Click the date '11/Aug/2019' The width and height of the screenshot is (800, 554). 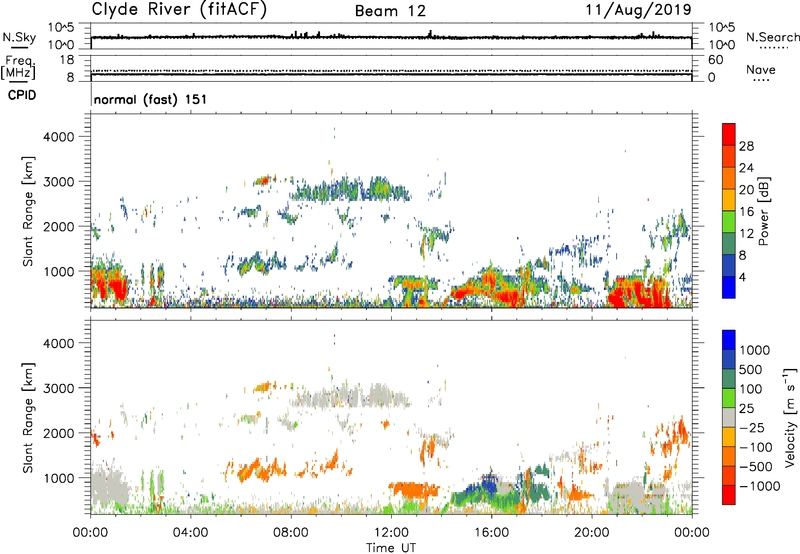tap(638, 10)
